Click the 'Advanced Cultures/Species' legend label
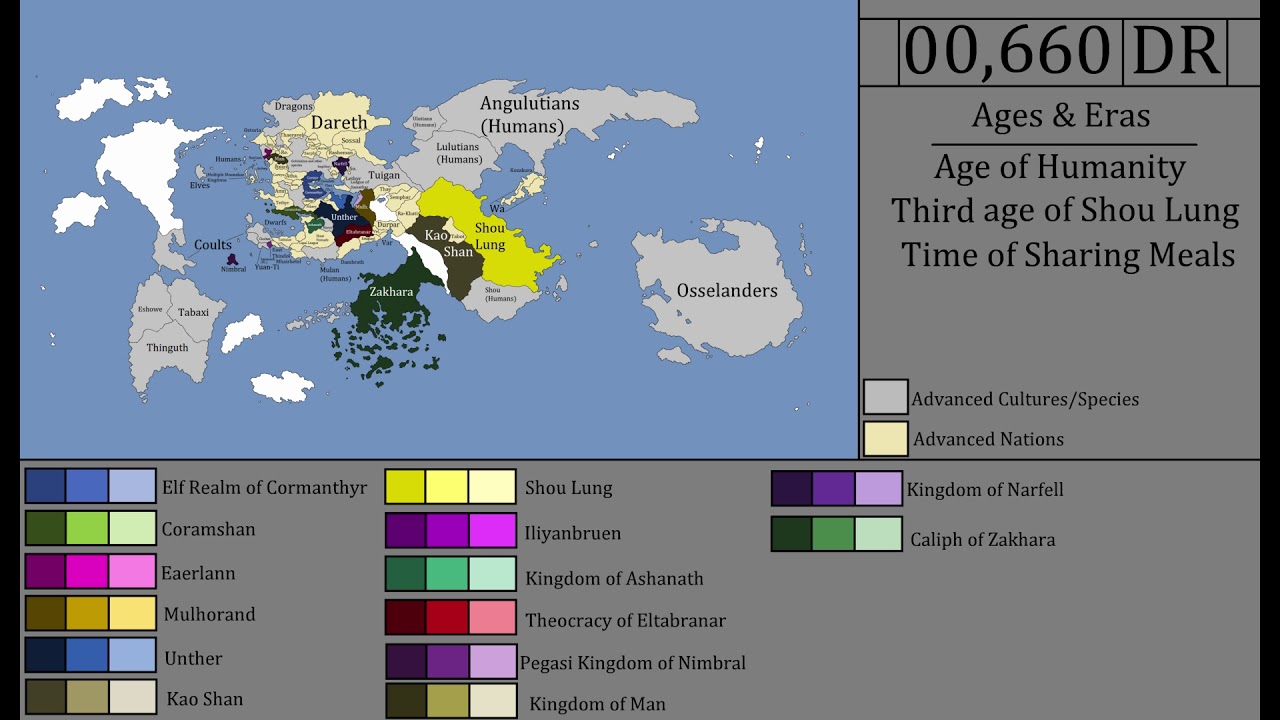The image size is (1280, 720). (x=1025, y=399)
